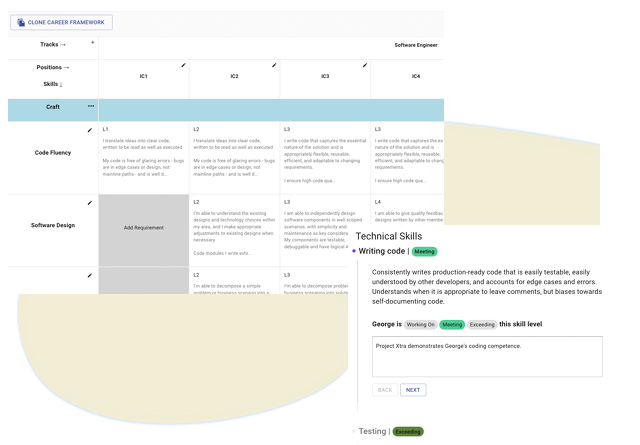Screen dimensions: 640x445
Task: Edit the IC3 position with pencil icon
Action: [x=365, y=66]
